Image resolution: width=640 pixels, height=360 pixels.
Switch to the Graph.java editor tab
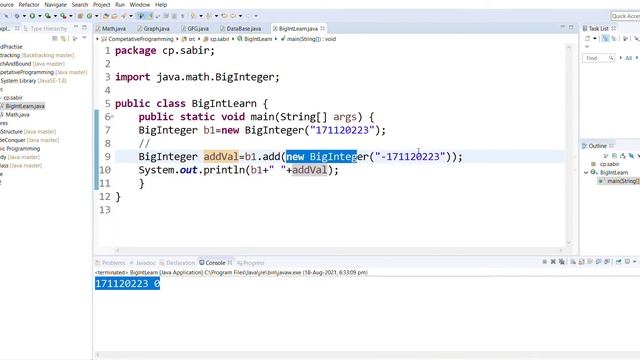(x=154, y=29)
